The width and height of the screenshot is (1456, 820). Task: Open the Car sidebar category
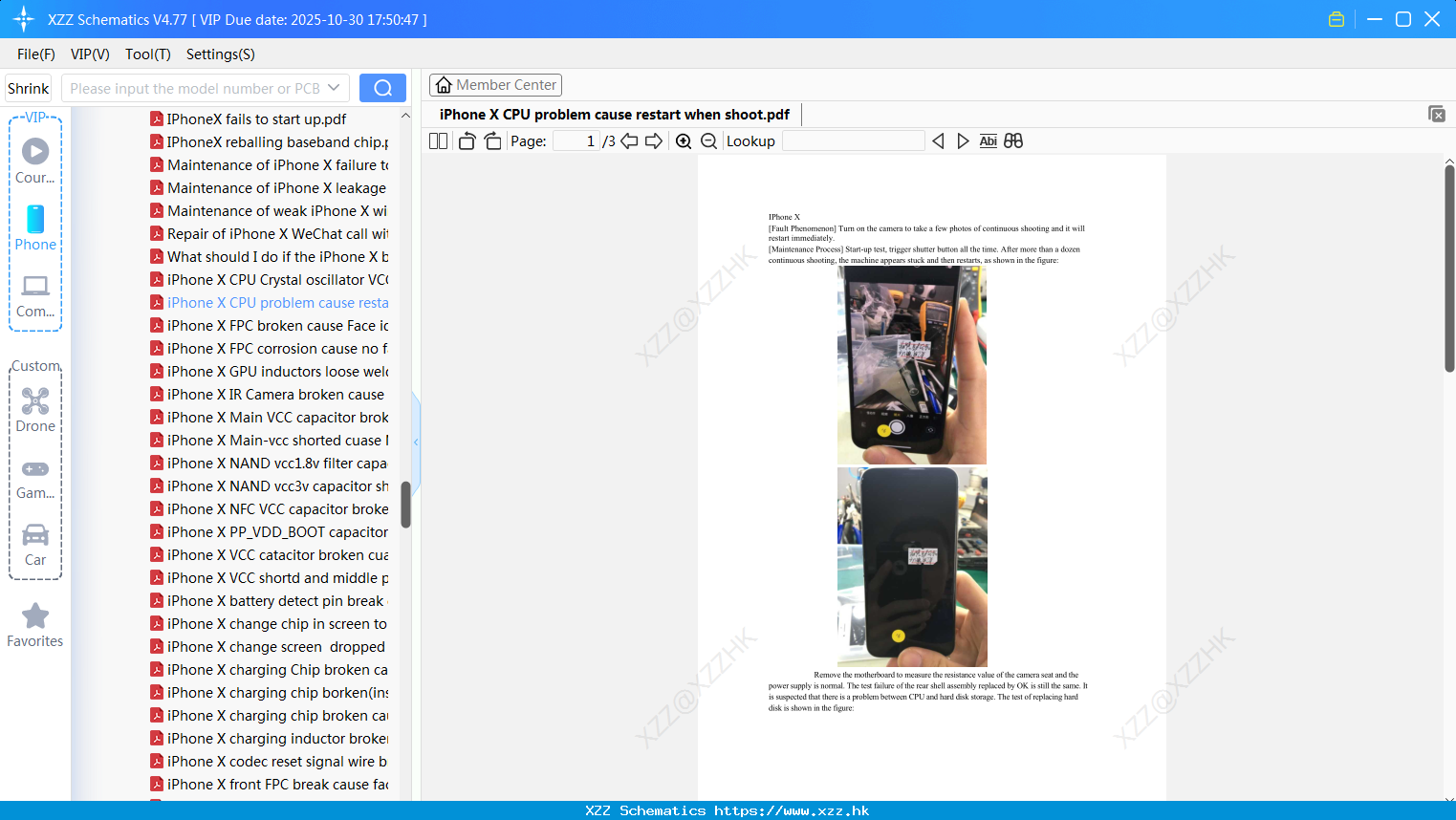(x=35, y=545)
